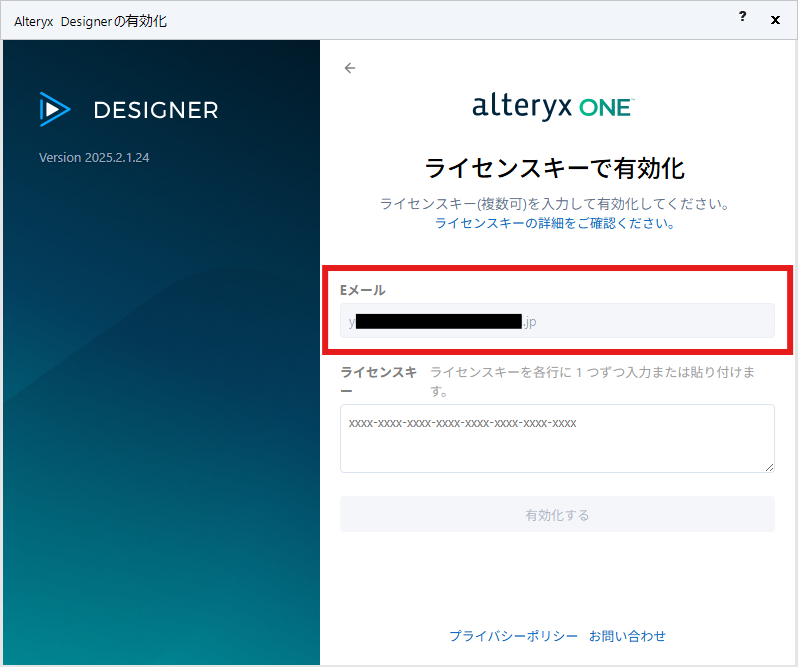Click the DESIGNER product name text
The image size is (798, 667).
[x=156, y=110]
